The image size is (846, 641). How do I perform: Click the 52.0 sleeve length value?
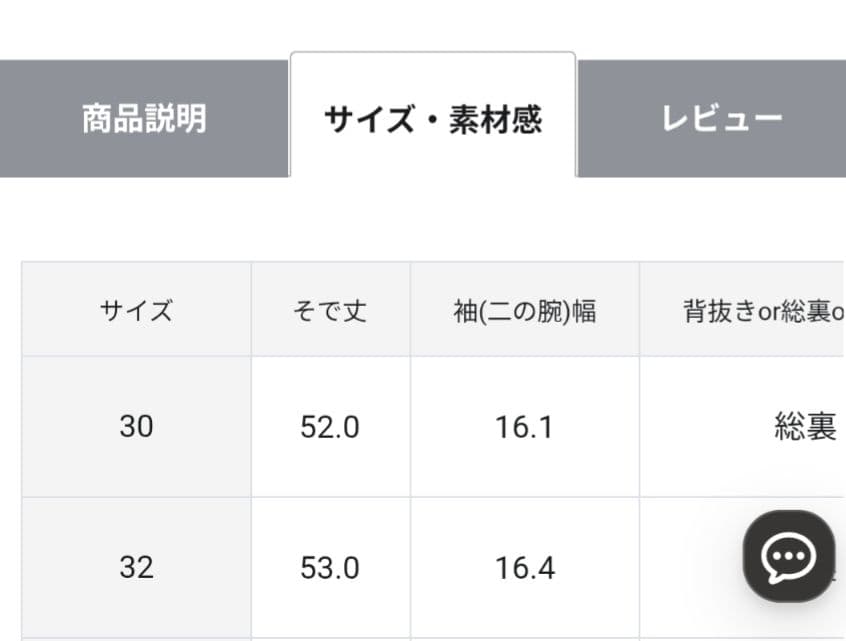coord(330,427)
